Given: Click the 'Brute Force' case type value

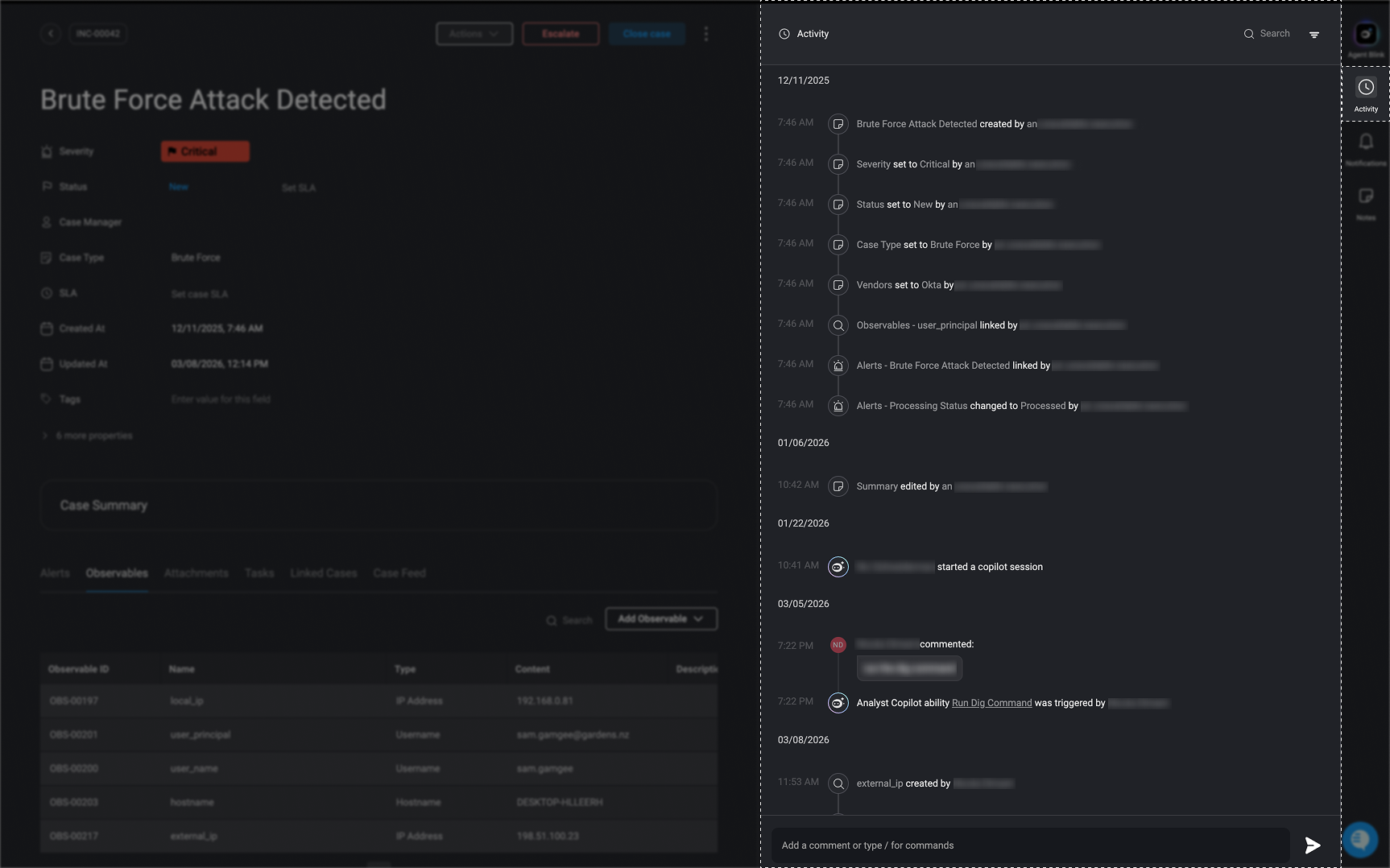Looking at the screenshot, I should (196, 258).
